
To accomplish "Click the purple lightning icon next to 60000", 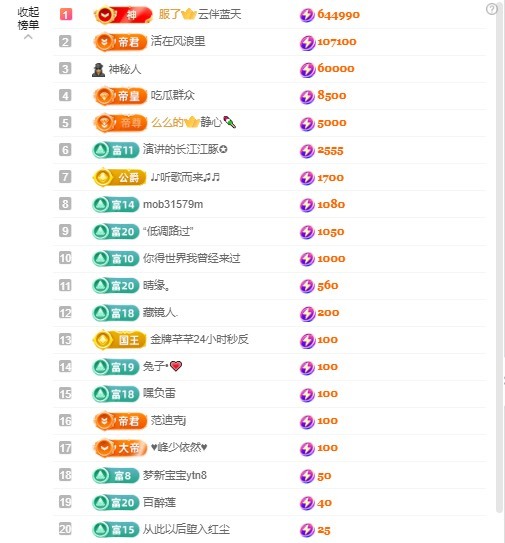I will [x=307, y=70].
